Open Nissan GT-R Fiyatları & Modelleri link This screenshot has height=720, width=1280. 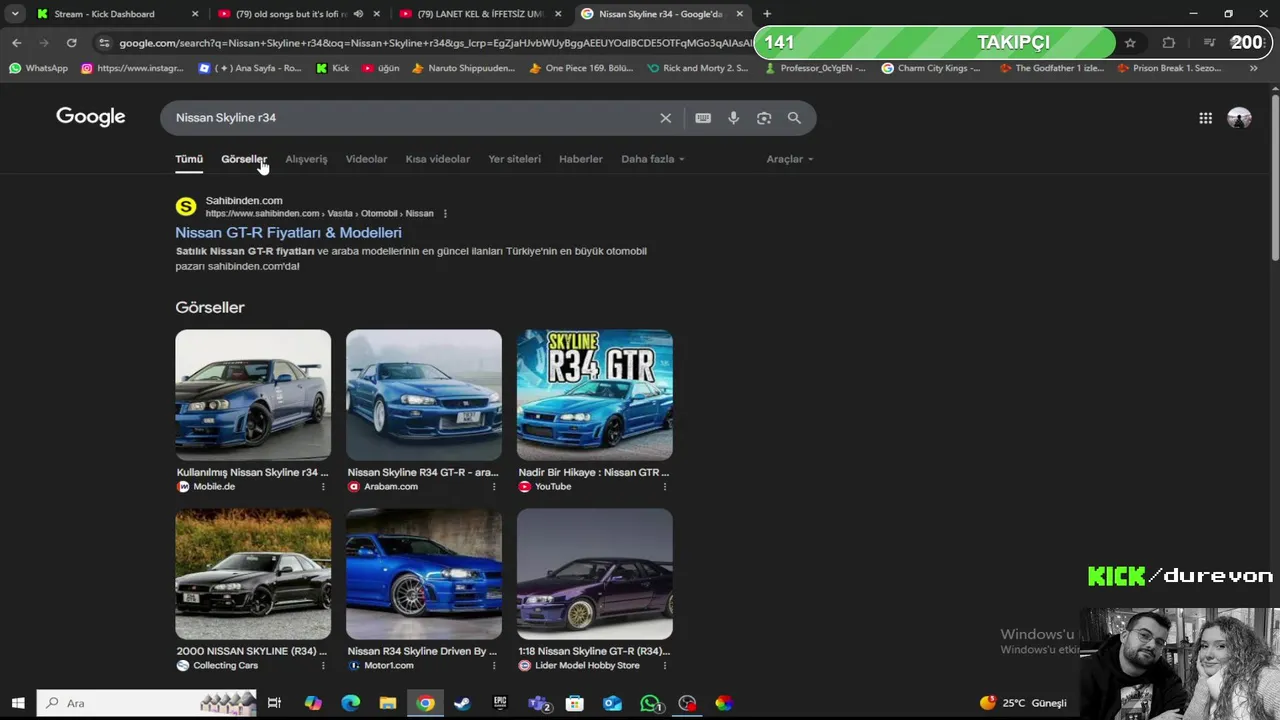pos(288,232)
